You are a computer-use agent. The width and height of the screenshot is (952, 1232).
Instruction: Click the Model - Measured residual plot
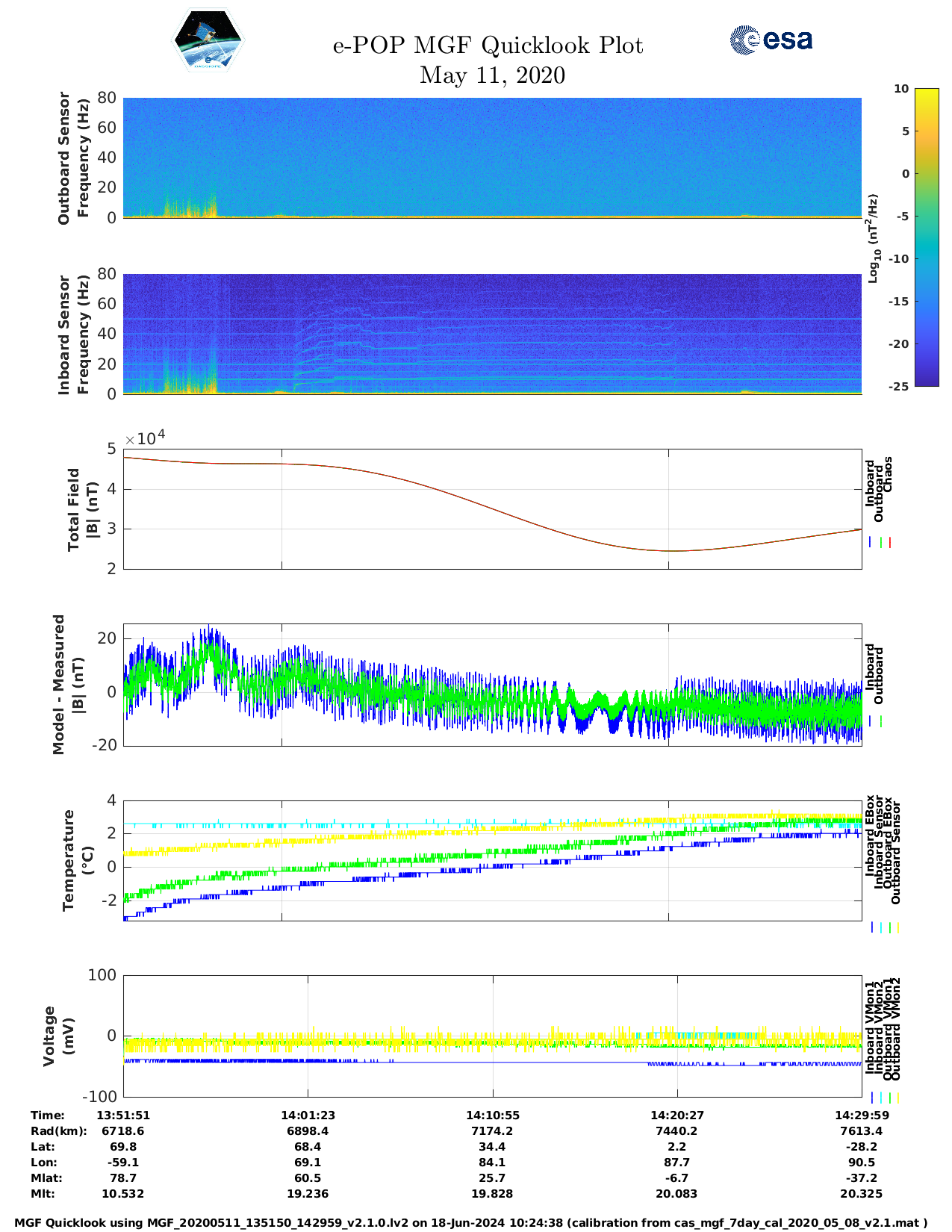tap(492, 685)
